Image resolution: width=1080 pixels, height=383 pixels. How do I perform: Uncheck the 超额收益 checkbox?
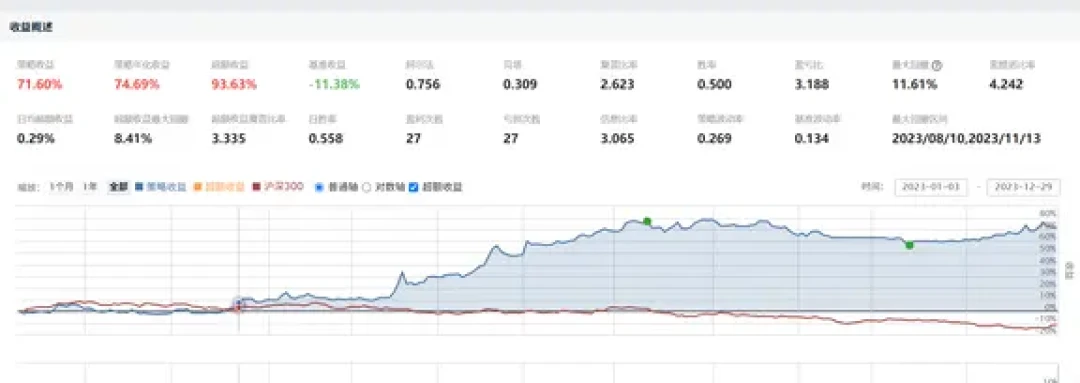(414, 187)
